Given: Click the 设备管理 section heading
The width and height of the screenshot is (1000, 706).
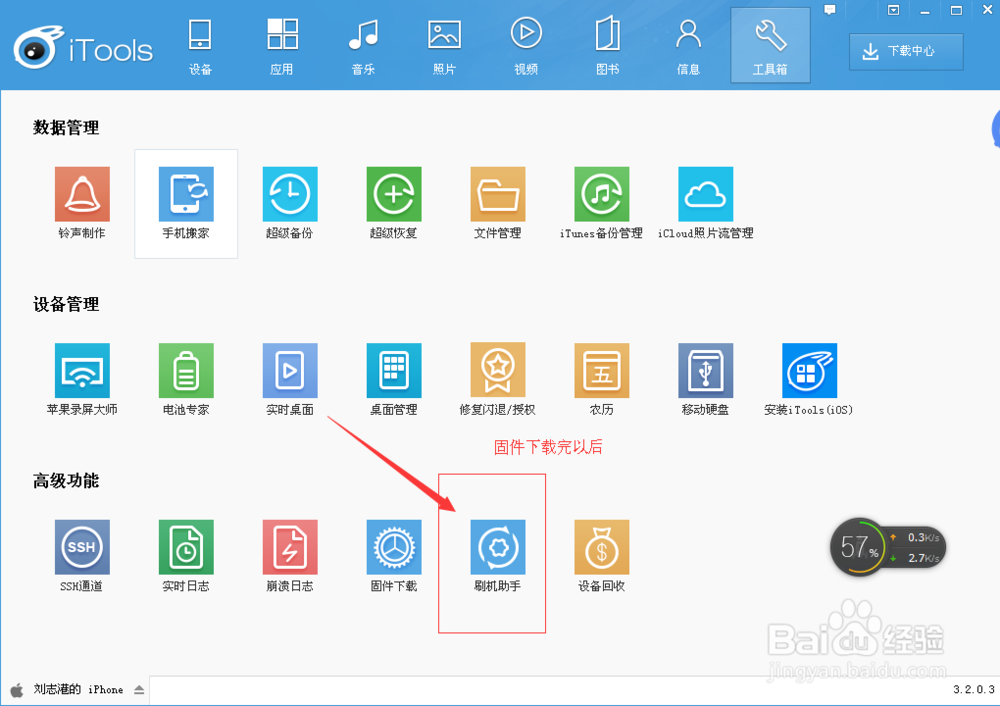Looking at the screenshot, I should [x=66, y=304].
